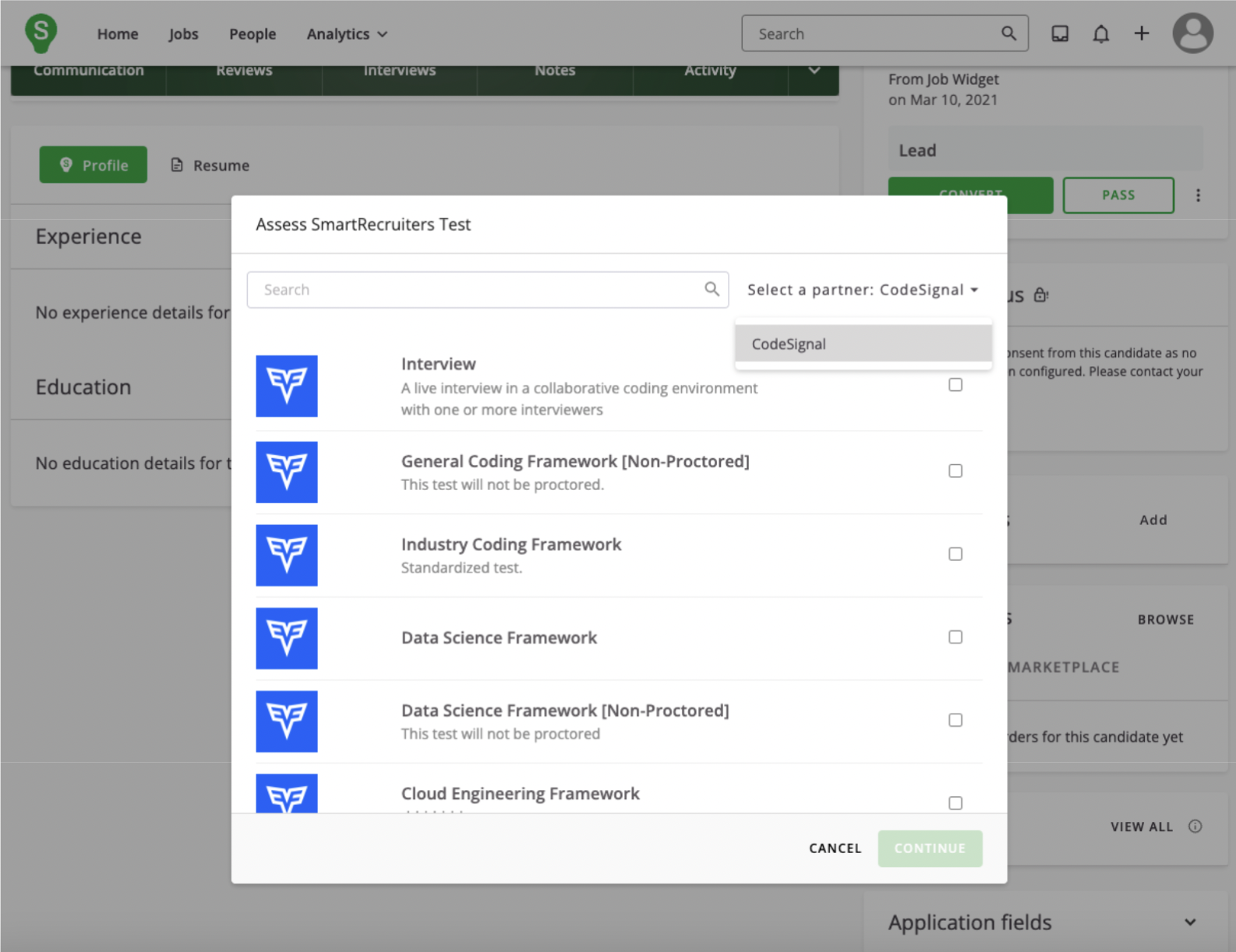Click the Industry Coding Framework title

coord(511,545)
